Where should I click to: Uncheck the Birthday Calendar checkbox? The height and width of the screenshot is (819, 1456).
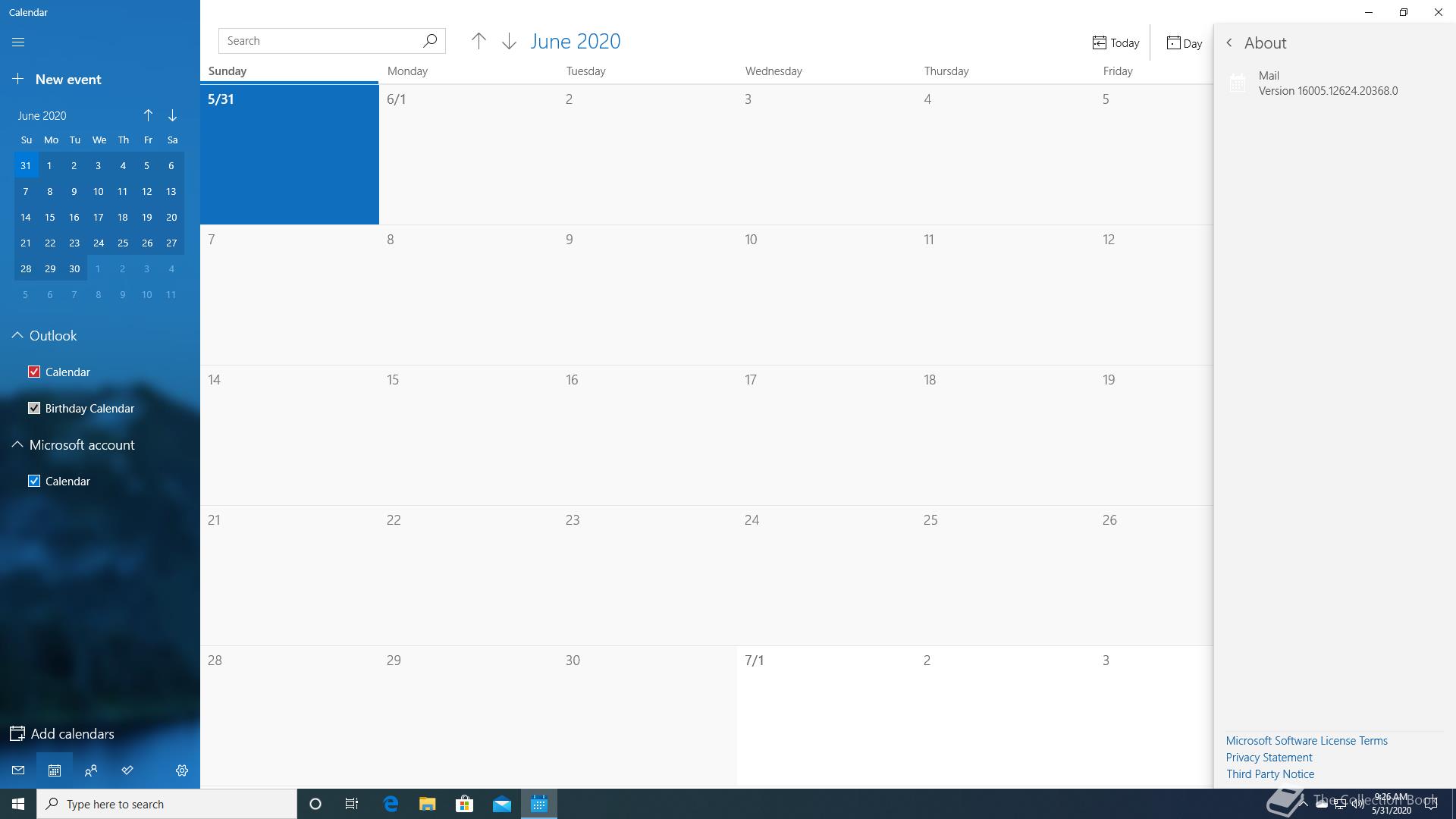coord(34,408)
